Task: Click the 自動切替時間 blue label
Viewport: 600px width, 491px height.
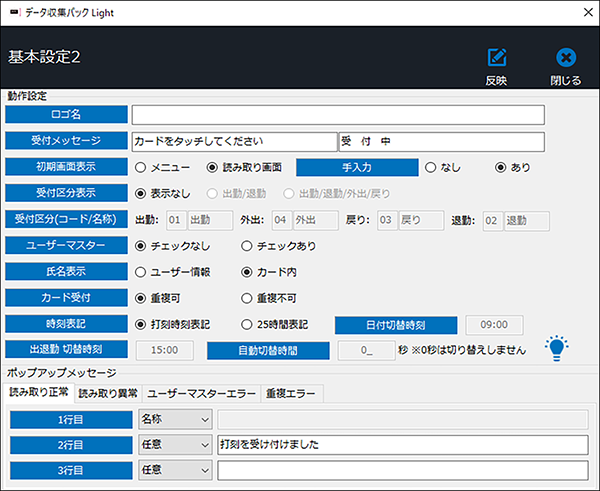Action: click(x=268, y=351)
